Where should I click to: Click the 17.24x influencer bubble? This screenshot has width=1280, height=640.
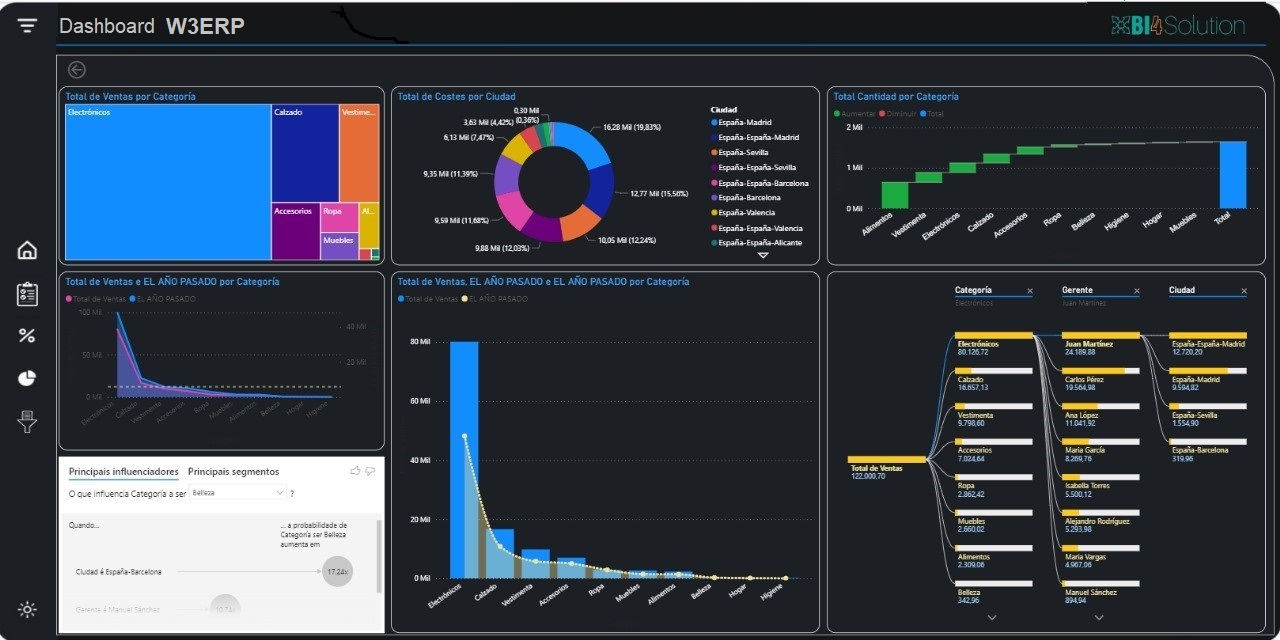[x=337, y=572]
